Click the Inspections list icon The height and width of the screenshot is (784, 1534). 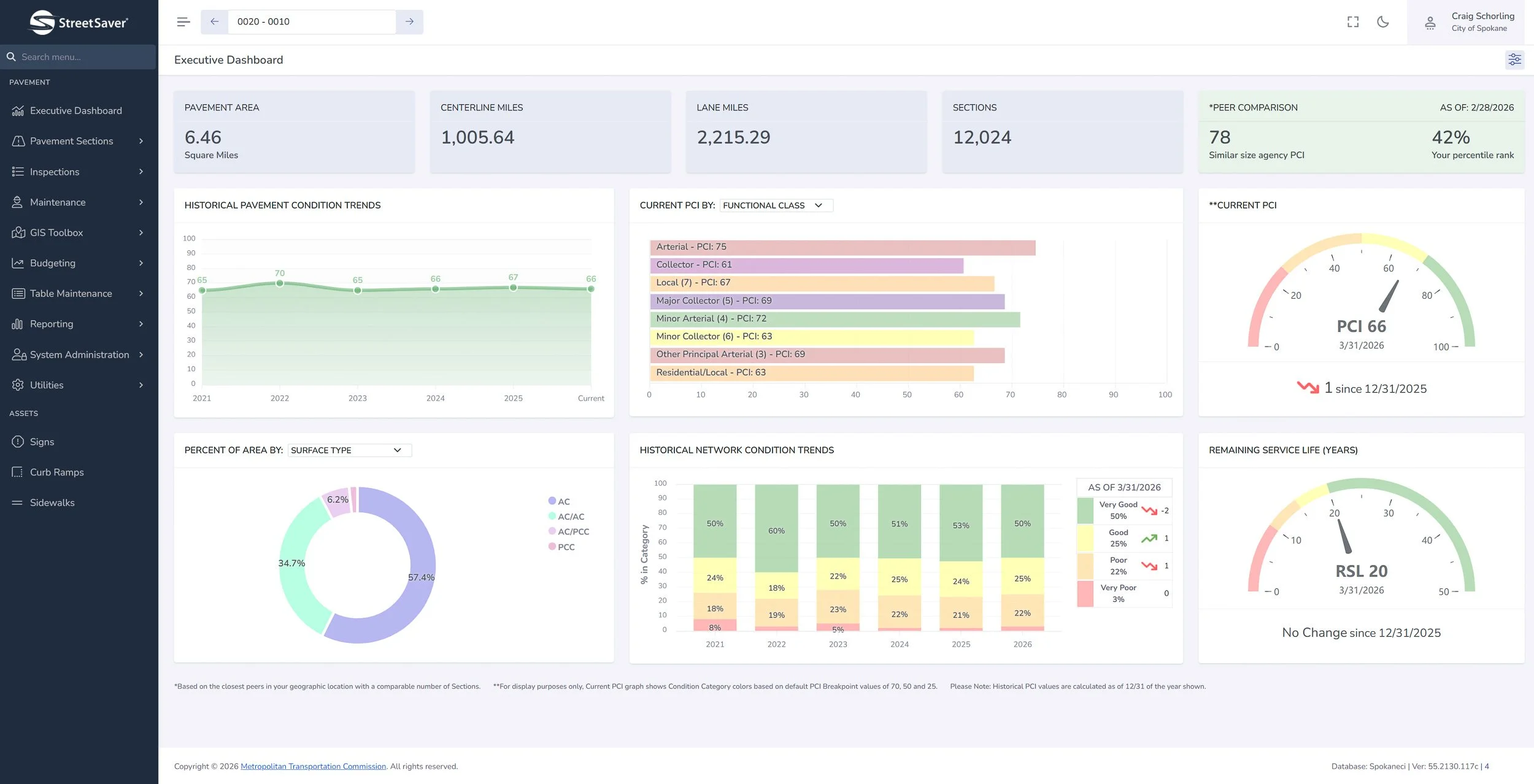(x=18, y=172)
